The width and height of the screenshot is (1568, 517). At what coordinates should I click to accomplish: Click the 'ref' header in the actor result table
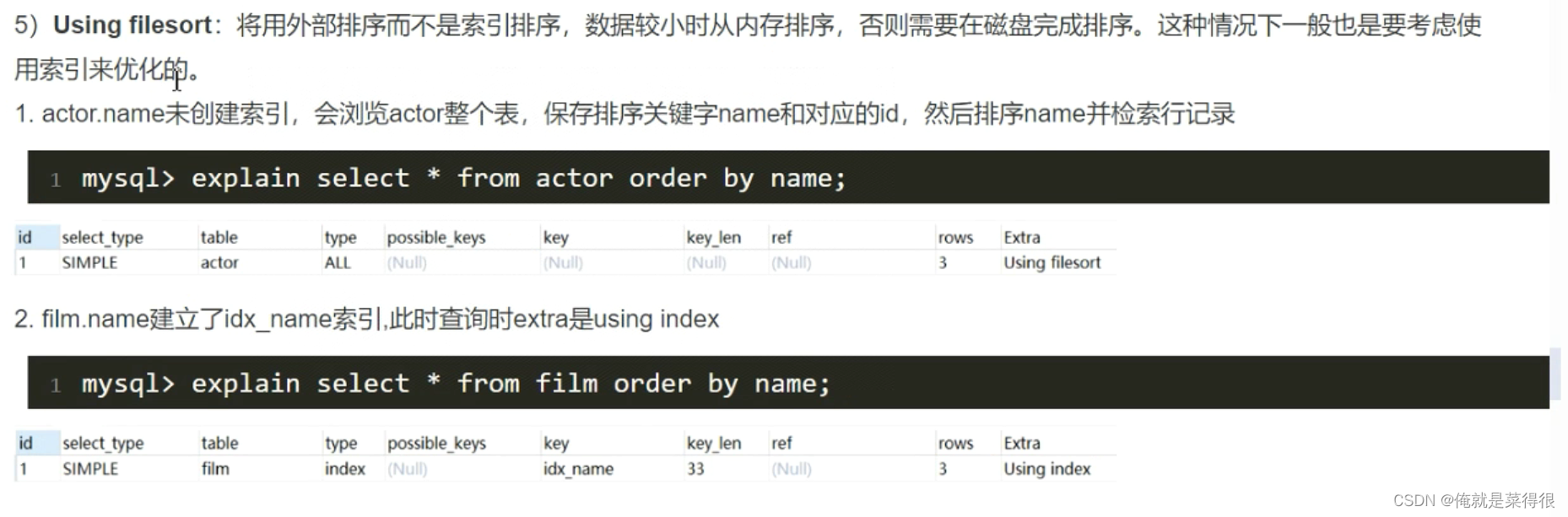tap(781, 238)
